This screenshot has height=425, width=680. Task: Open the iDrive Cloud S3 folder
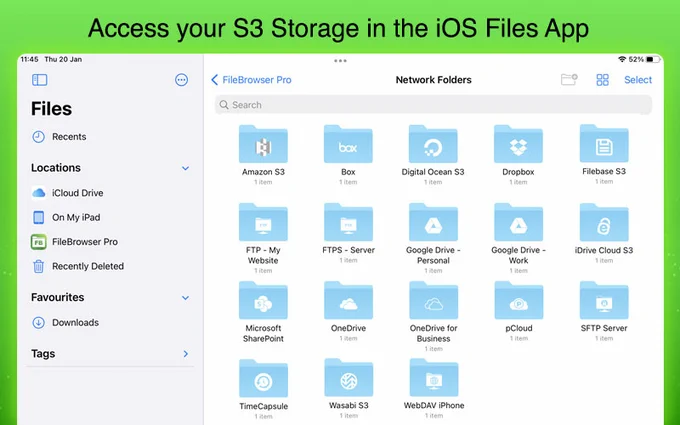[604, 222]
